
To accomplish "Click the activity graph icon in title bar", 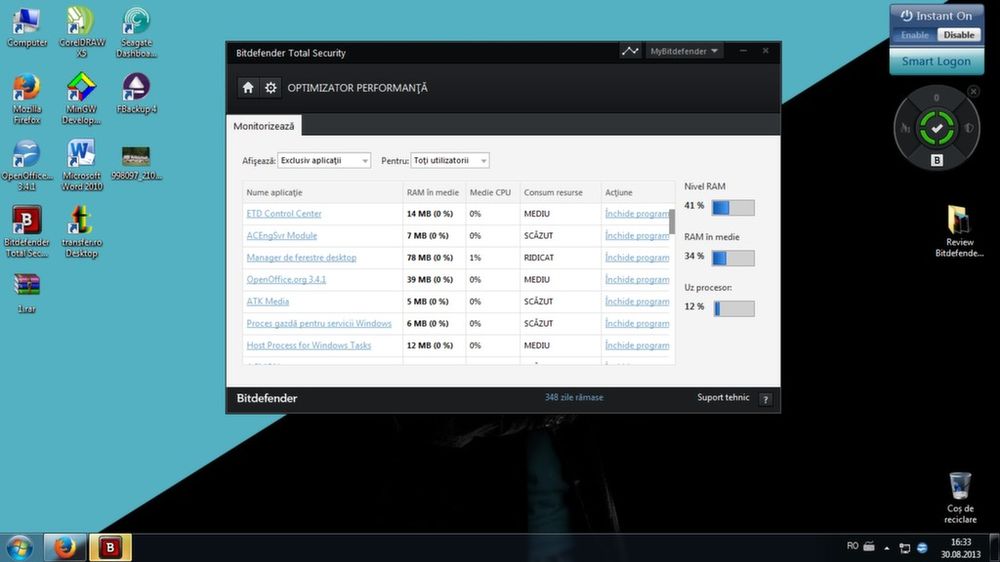I will pyautogui.click(x=630, y=51).
